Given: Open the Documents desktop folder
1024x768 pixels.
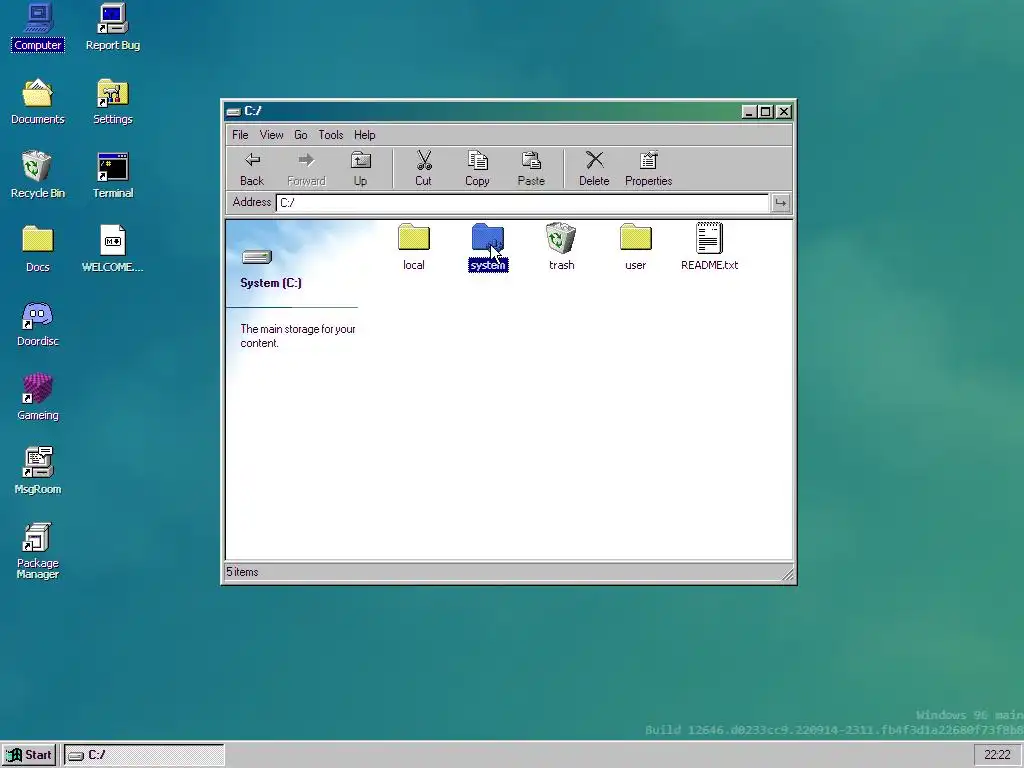Looking at the screenshot, I should coord(38,101).
